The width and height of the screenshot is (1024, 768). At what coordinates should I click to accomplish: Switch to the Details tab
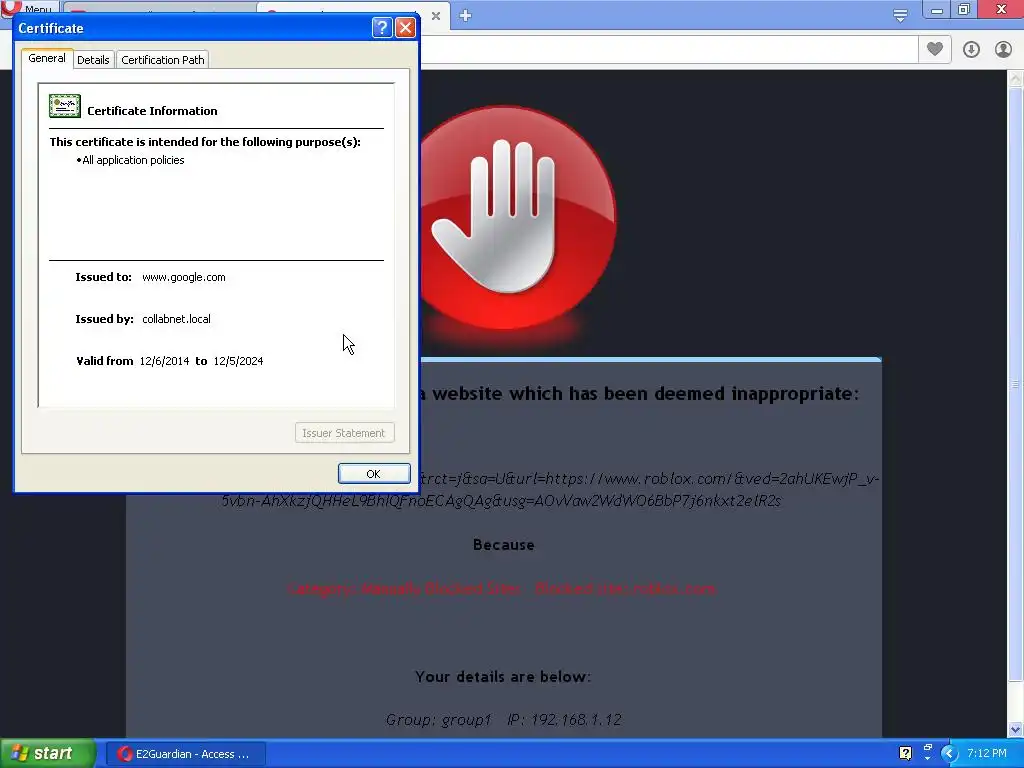(x=93, y=59)
